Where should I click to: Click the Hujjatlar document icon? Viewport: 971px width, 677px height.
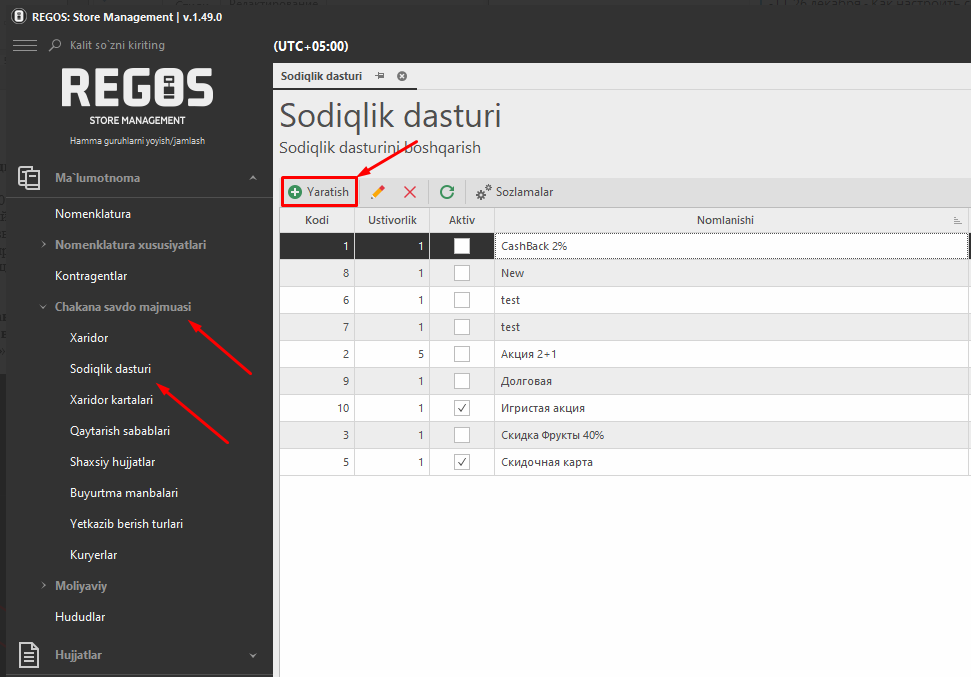29,655
